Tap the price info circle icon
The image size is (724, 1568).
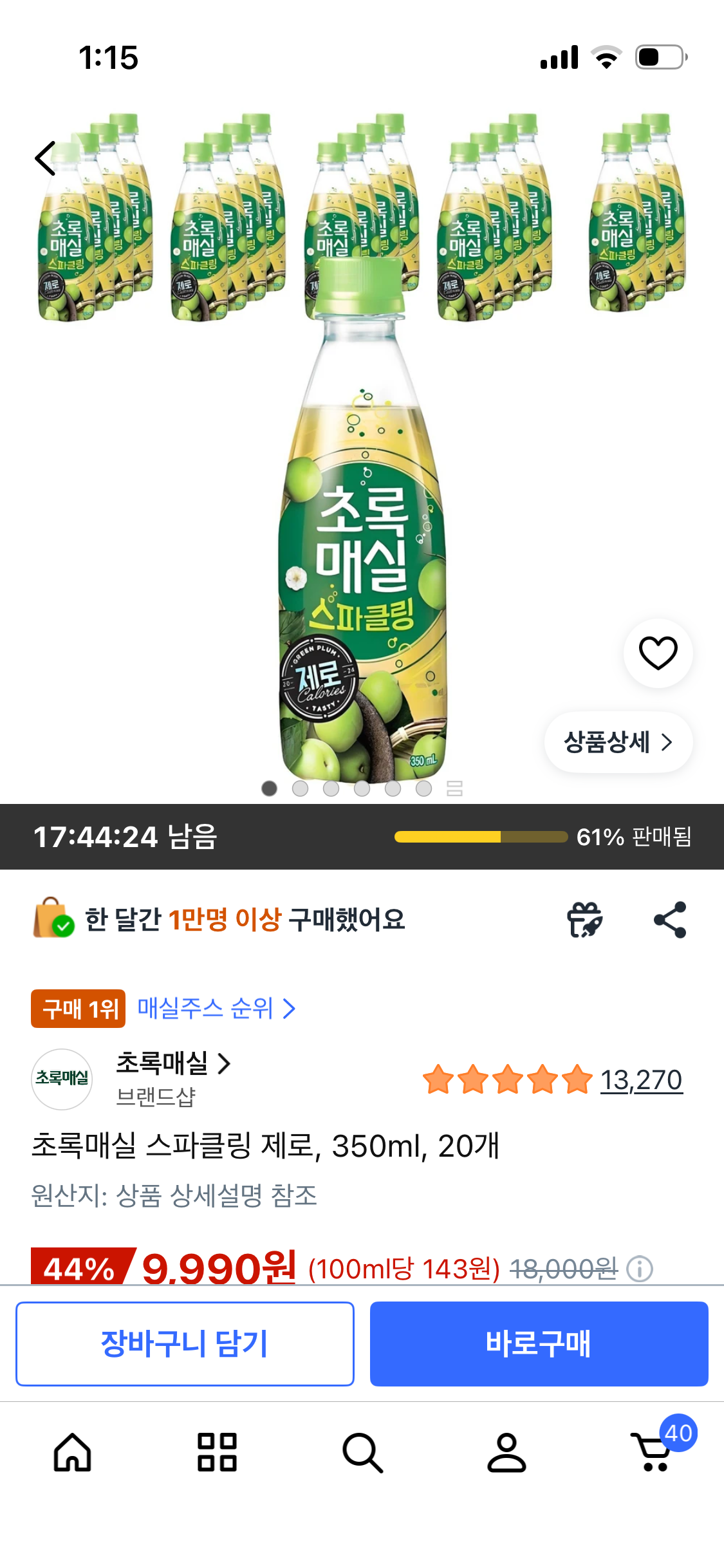pos(640,1269)
